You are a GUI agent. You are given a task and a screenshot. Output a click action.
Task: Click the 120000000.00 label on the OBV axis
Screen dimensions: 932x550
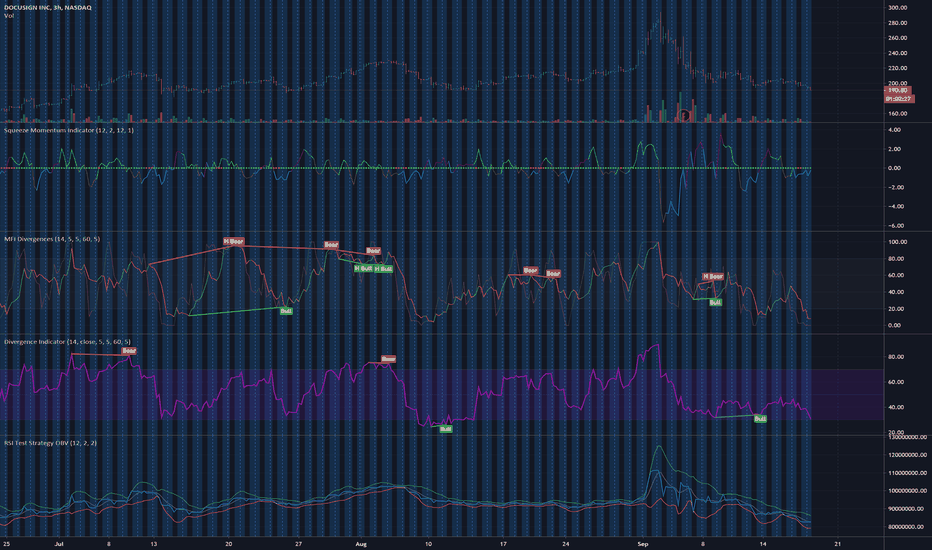click(x=907, y=455)
